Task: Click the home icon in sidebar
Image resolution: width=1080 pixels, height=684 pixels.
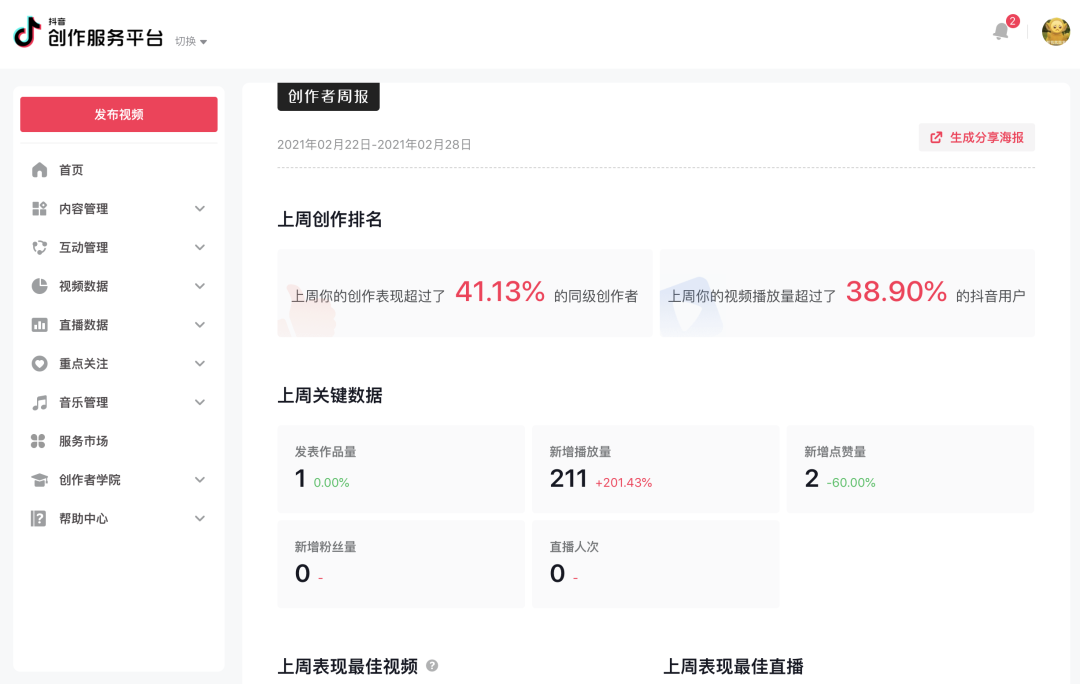Action: [39, 170]
